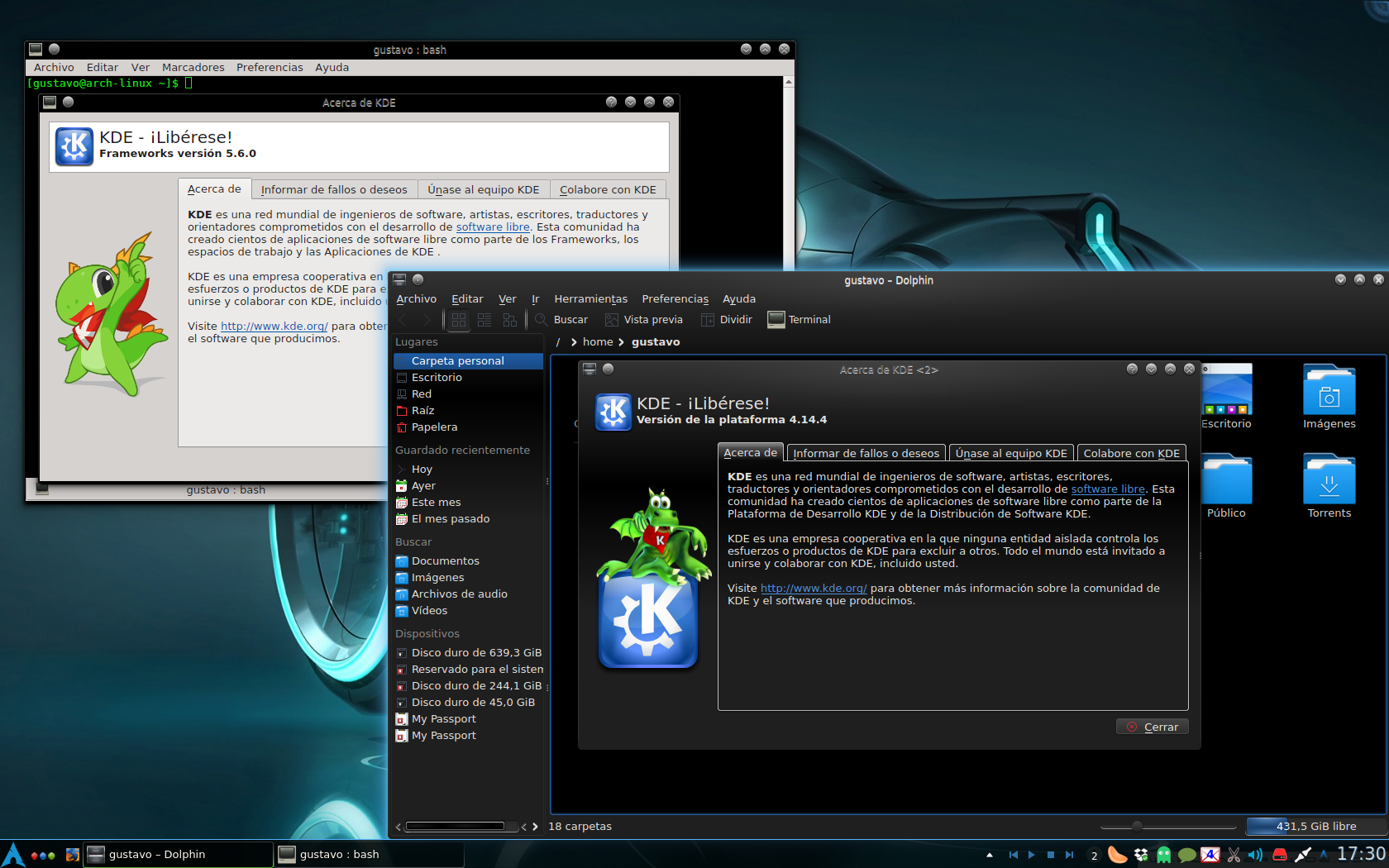Show hidden system tray icons arrow
The width and height of the screenshot is (1389, 868).
click(x=990, y=855)
